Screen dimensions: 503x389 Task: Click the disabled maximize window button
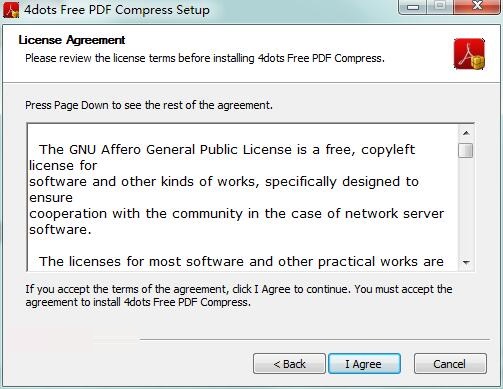click(440, 7)
